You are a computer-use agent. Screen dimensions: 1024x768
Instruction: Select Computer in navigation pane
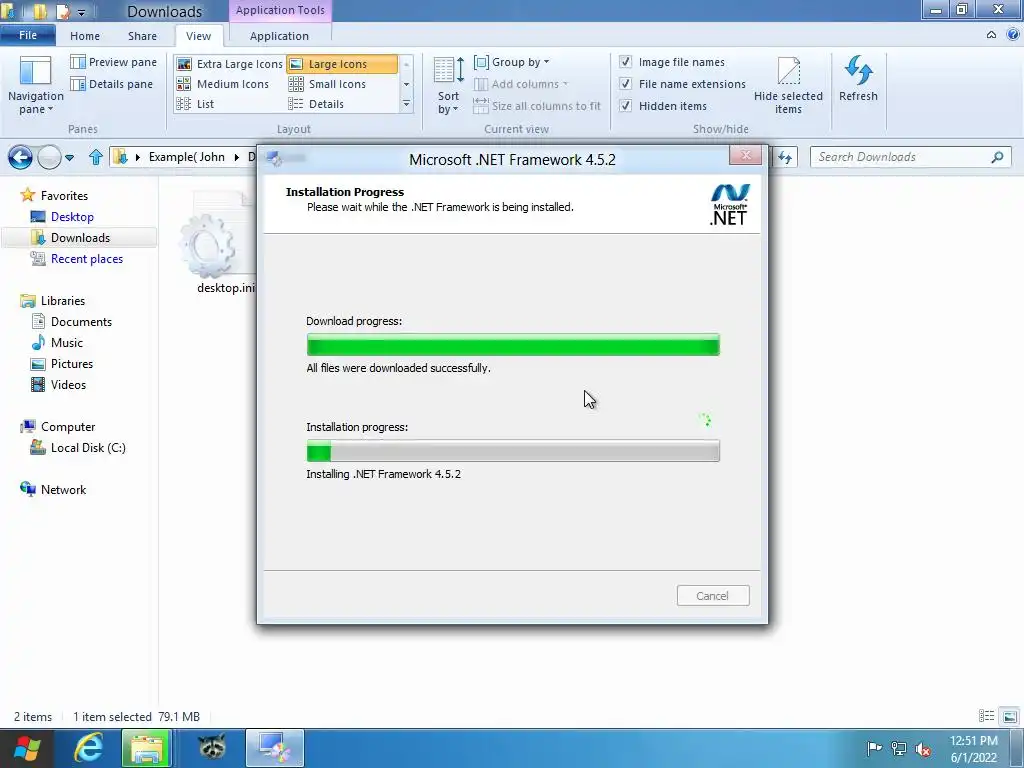pyautogui.click(x=68, y=426)
